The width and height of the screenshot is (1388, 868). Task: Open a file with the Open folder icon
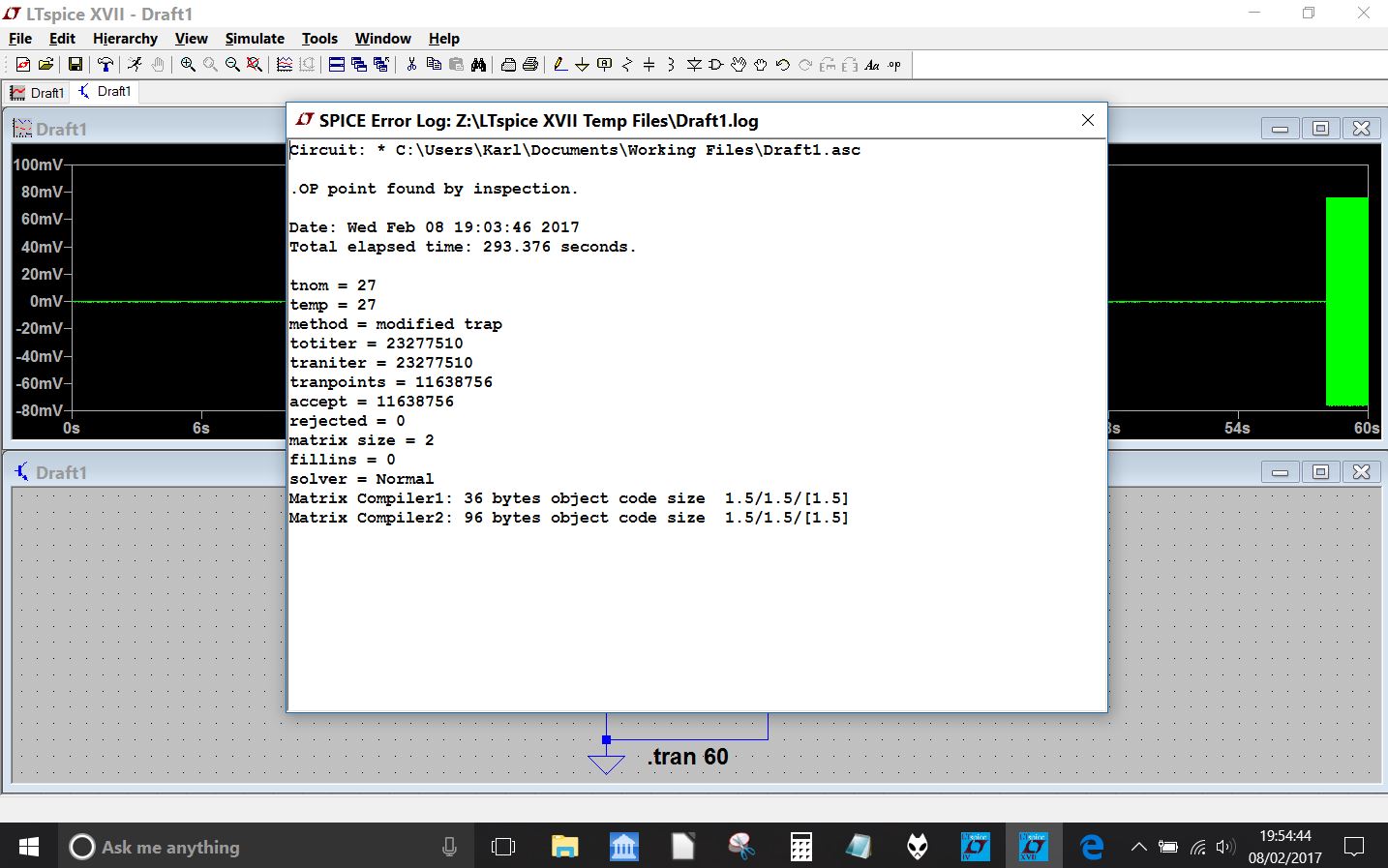[x=45, y=65]
